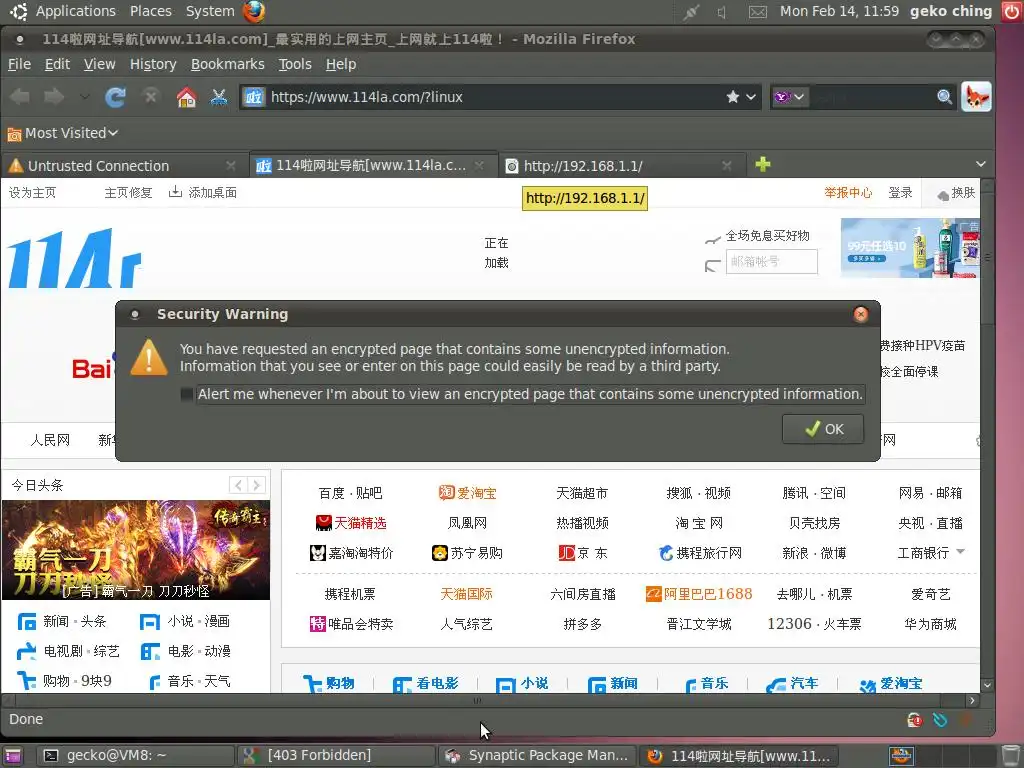Open the Applications menu
The height and width of the screenshot is (768, 1024).
coord(76,11)
